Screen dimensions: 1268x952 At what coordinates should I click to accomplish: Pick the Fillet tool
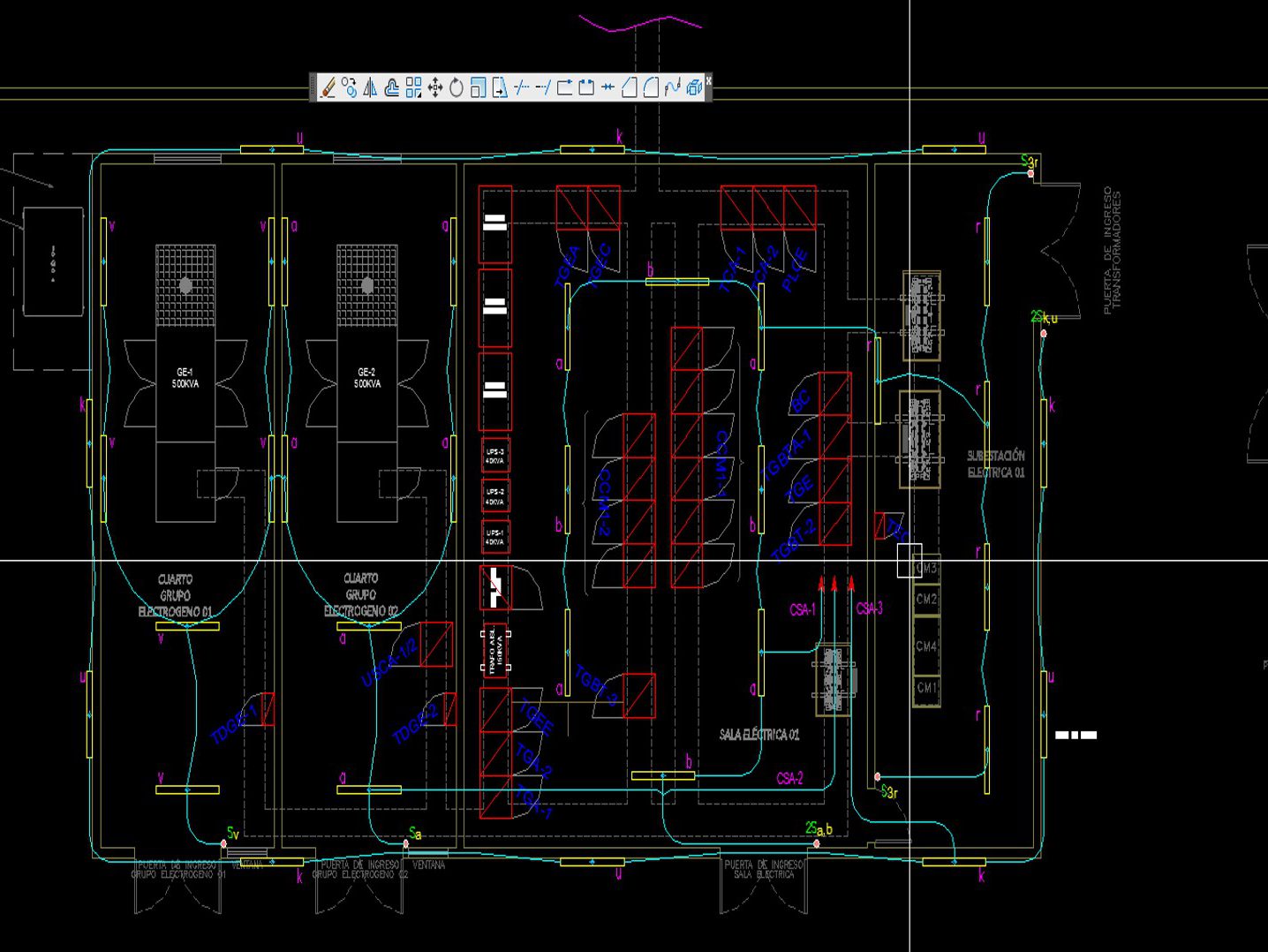[x=651, y=87]
